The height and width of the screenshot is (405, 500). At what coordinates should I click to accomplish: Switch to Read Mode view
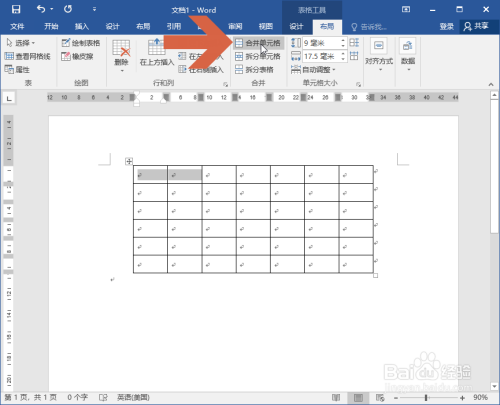(336, 397)
